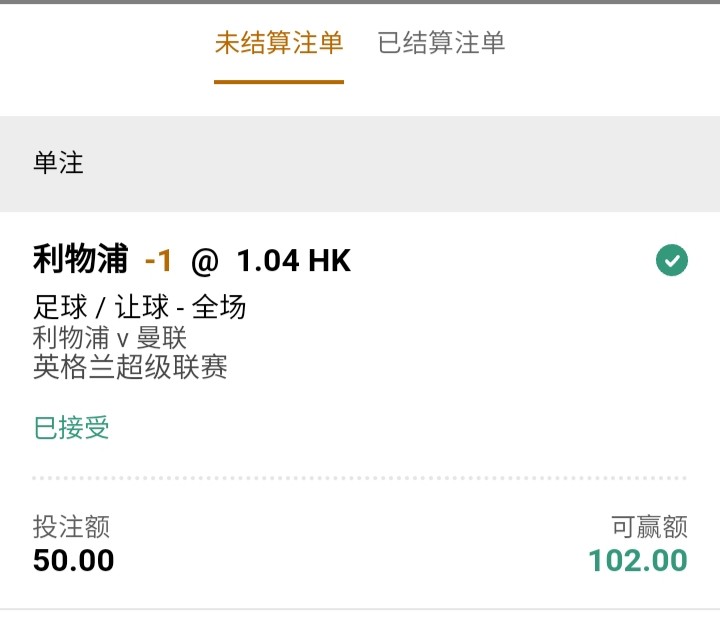This screenshot has height=622, width=720.
Task: Tap the 英格兰超级联赛 league name
Action: (130, 368)
